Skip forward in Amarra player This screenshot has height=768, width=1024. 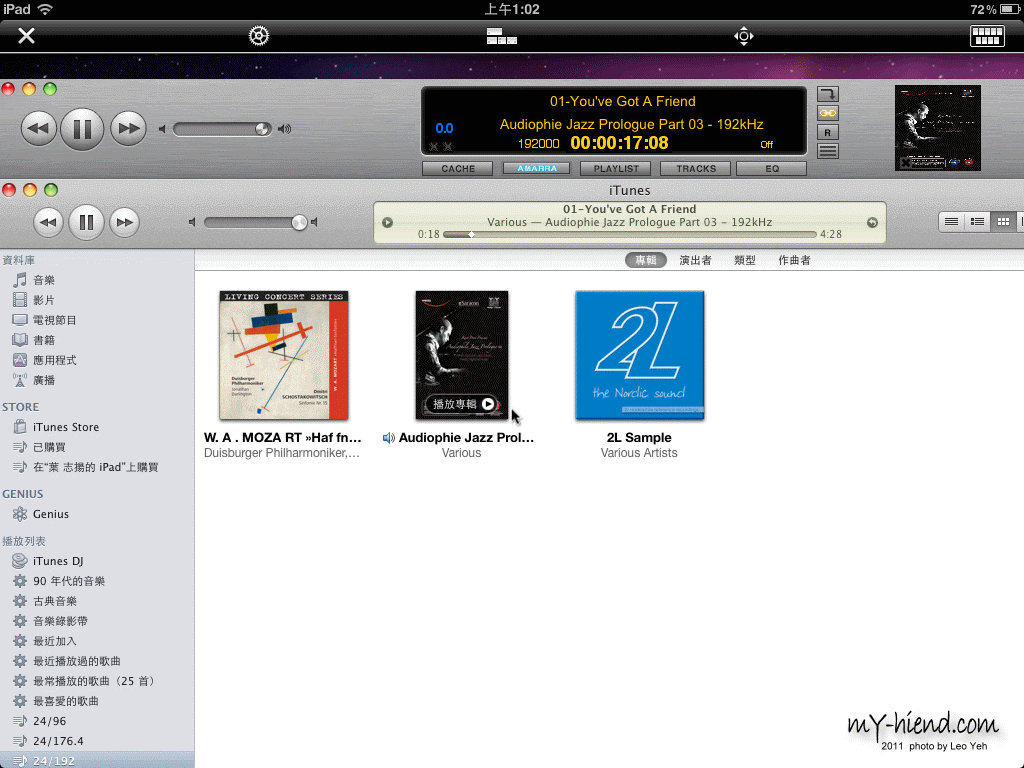pyautogui.click(x=128, y=129)
